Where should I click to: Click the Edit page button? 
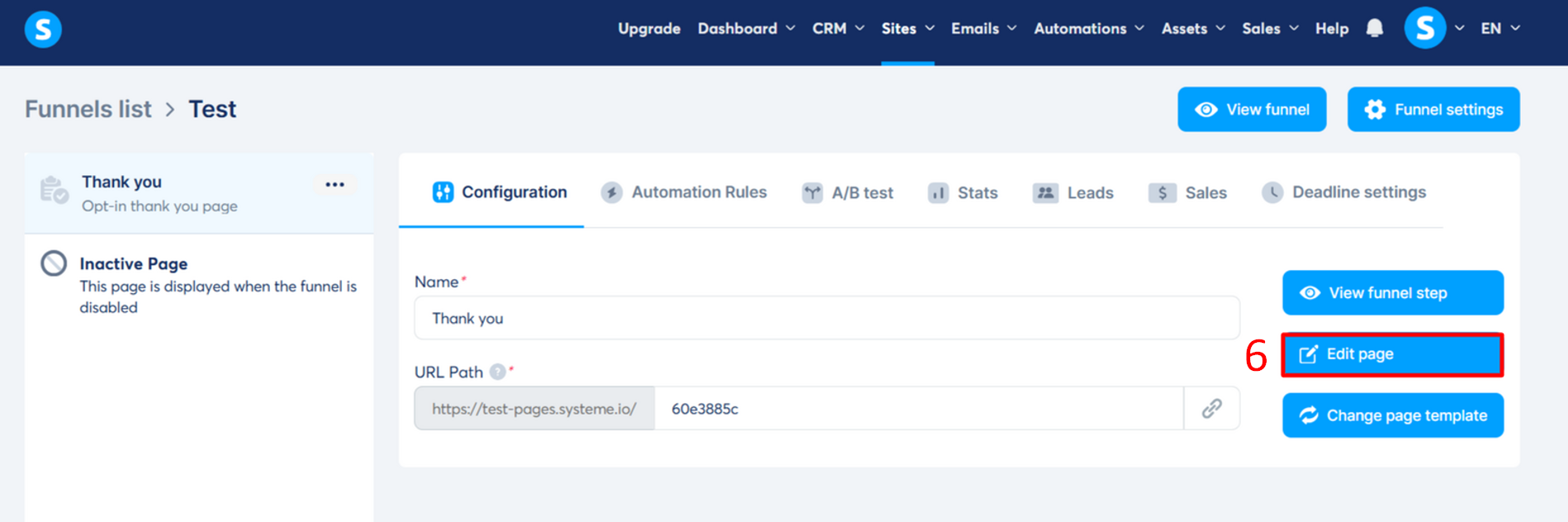[1392, 354]
